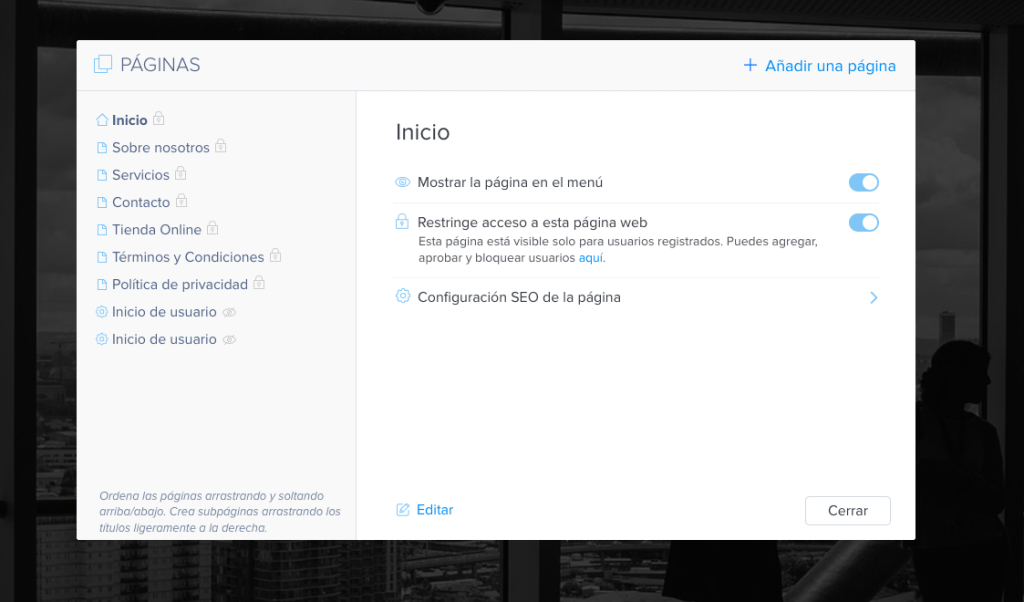
Task: Toggle Mostrar la página en el menú switch
Action: pos(863,183)
